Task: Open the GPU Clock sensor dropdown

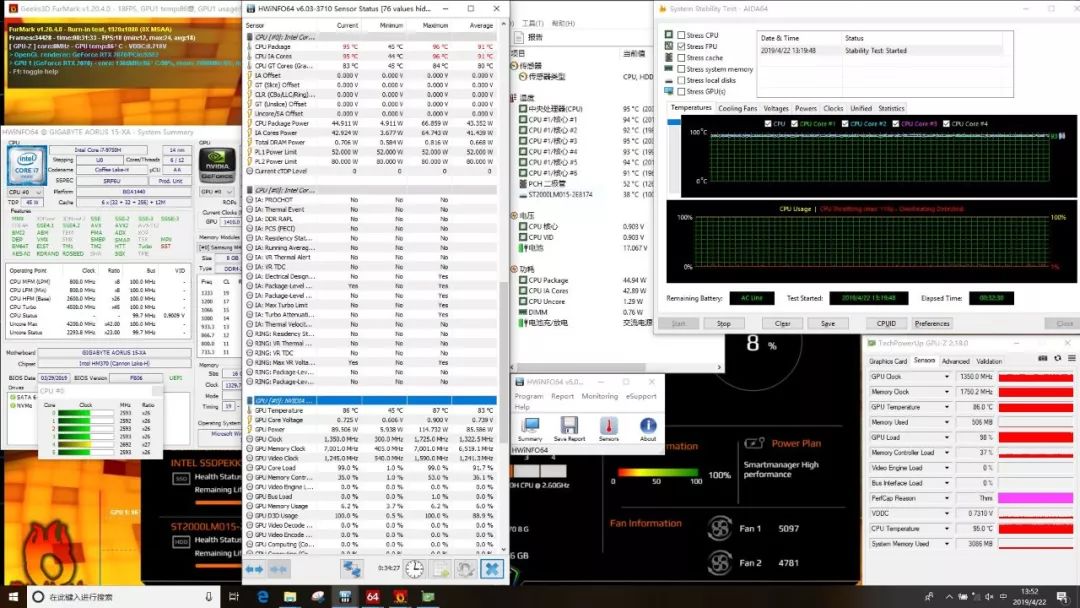Action: point(947,377)
